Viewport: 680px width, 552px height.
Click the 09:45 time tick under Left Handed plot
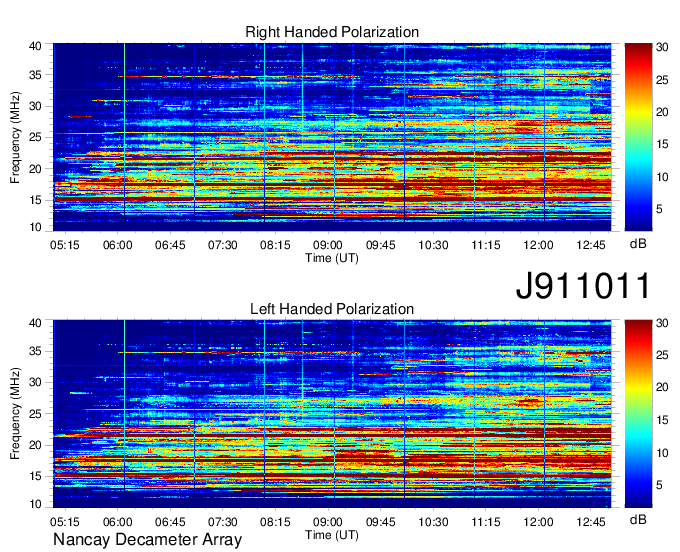pyautogui.click(x=380, y=522)
